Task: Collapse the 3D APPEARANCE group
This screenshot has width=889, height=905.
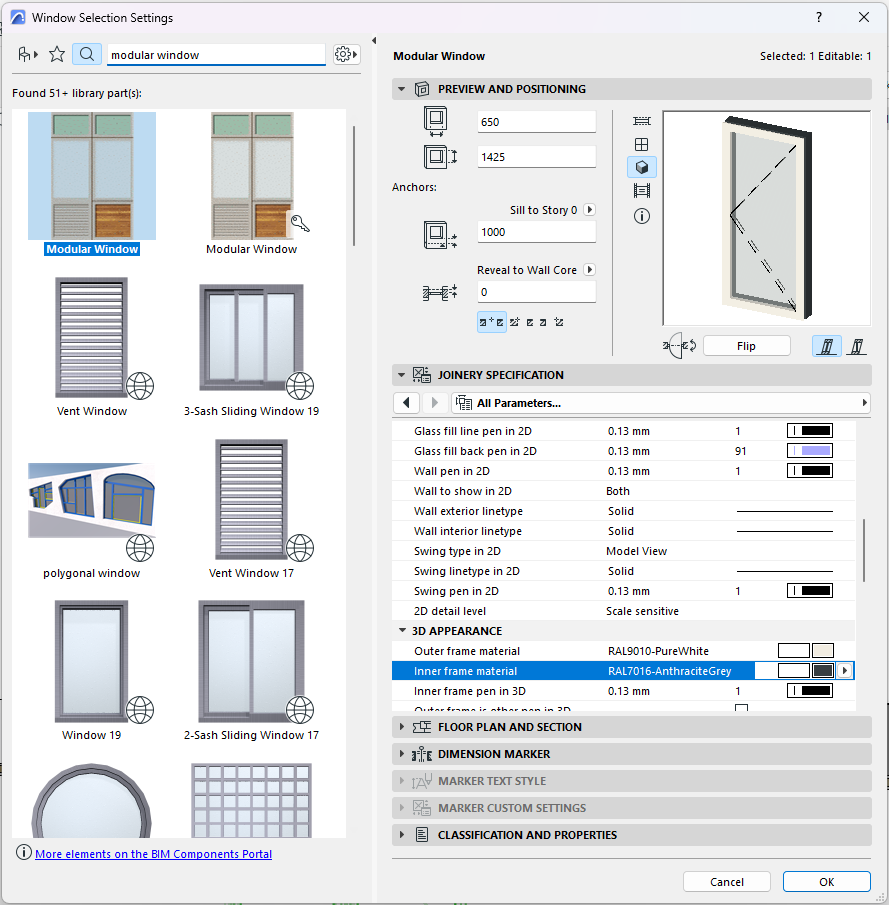Action: click(x=402, y=631)
